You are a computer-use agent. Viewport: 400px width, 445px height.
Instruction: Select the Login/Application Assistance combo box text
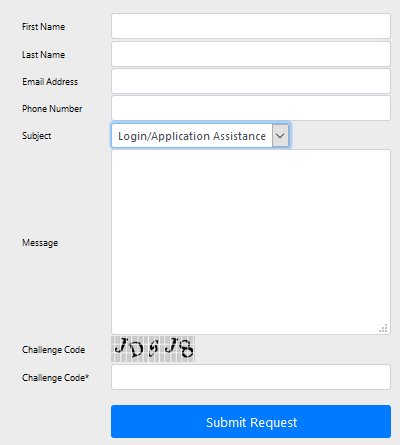pos(192,136)
